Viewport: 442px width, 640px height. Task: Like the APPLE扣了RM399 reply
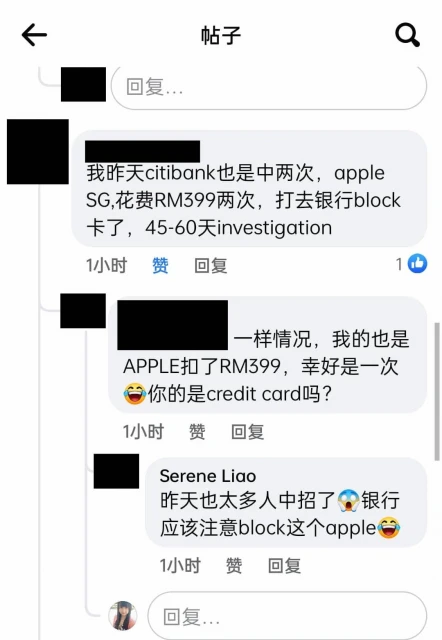tap(197, 432)
